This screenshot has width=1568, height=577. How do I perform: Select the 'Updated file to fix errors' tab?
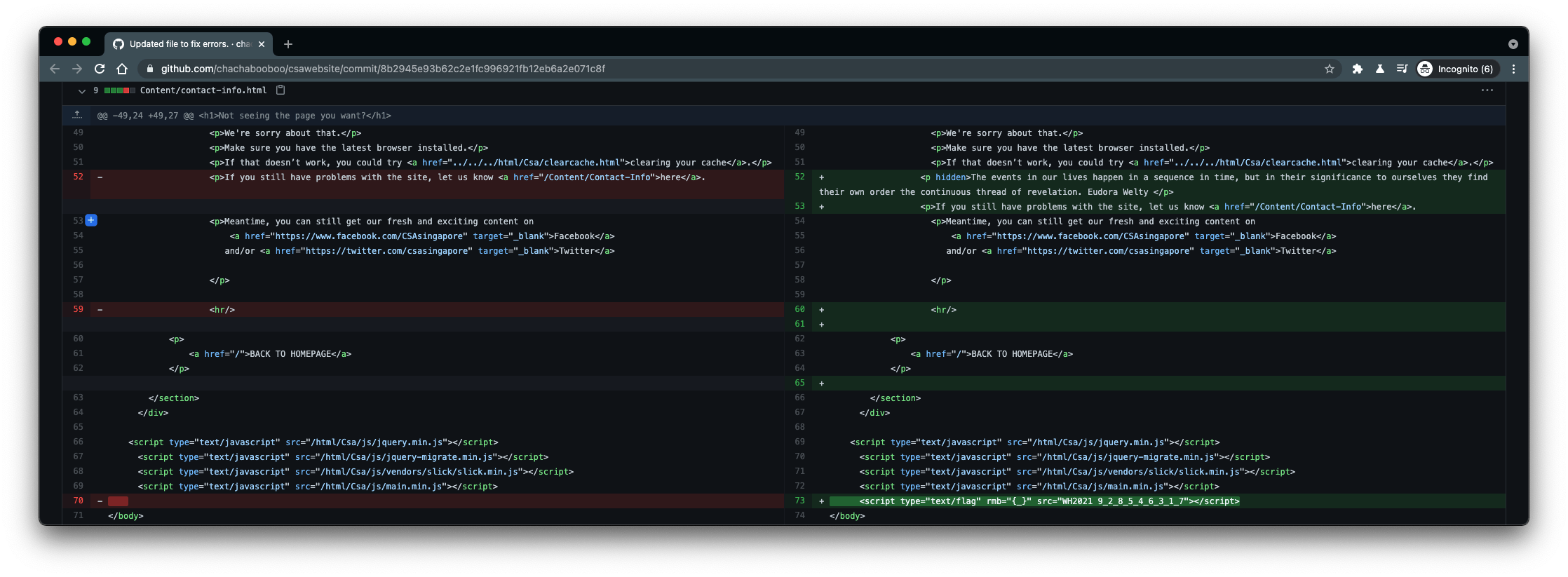(x=188, y=44)
